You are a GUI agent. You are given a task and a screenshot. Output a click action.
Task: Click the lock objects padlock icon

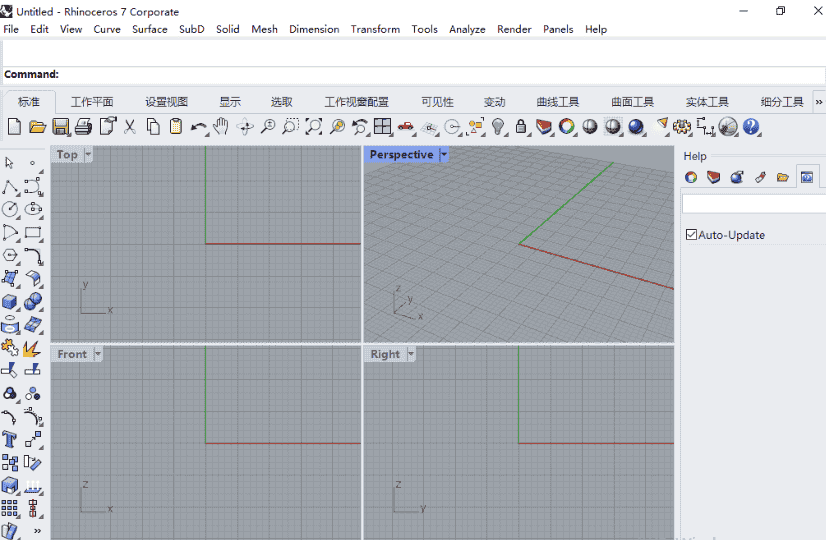[x=521, y=127]
